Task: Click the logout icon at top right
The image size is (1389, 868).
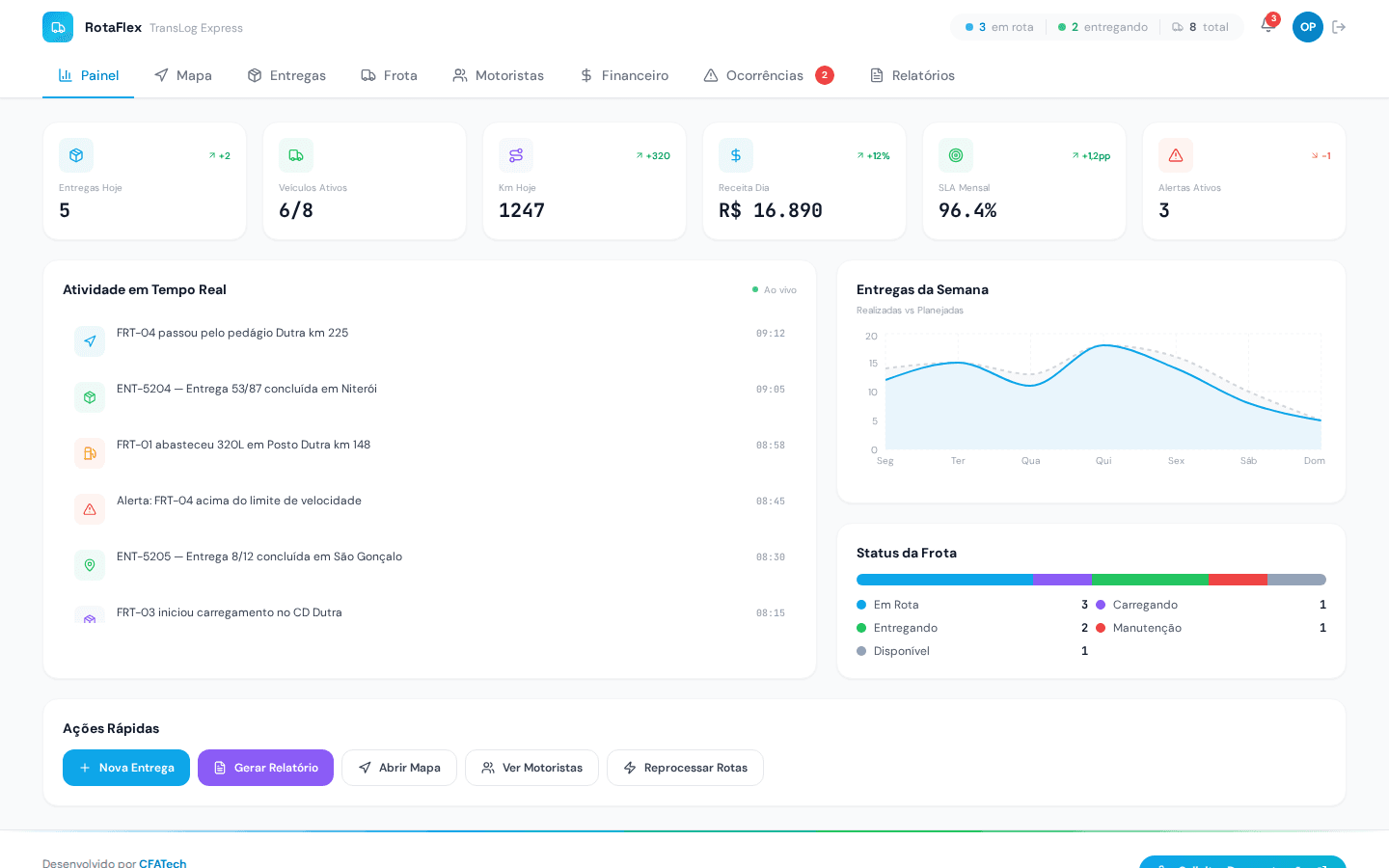Action: click(x=1339, y=27)
